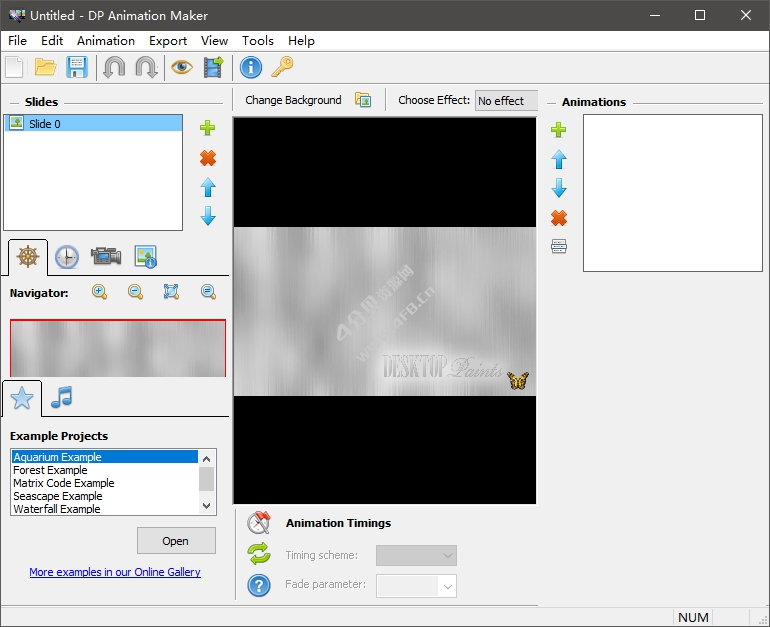The width and height of the screenshot is (770, 627).
Task: Select Forest Example in the projects list
Action: 51,470
